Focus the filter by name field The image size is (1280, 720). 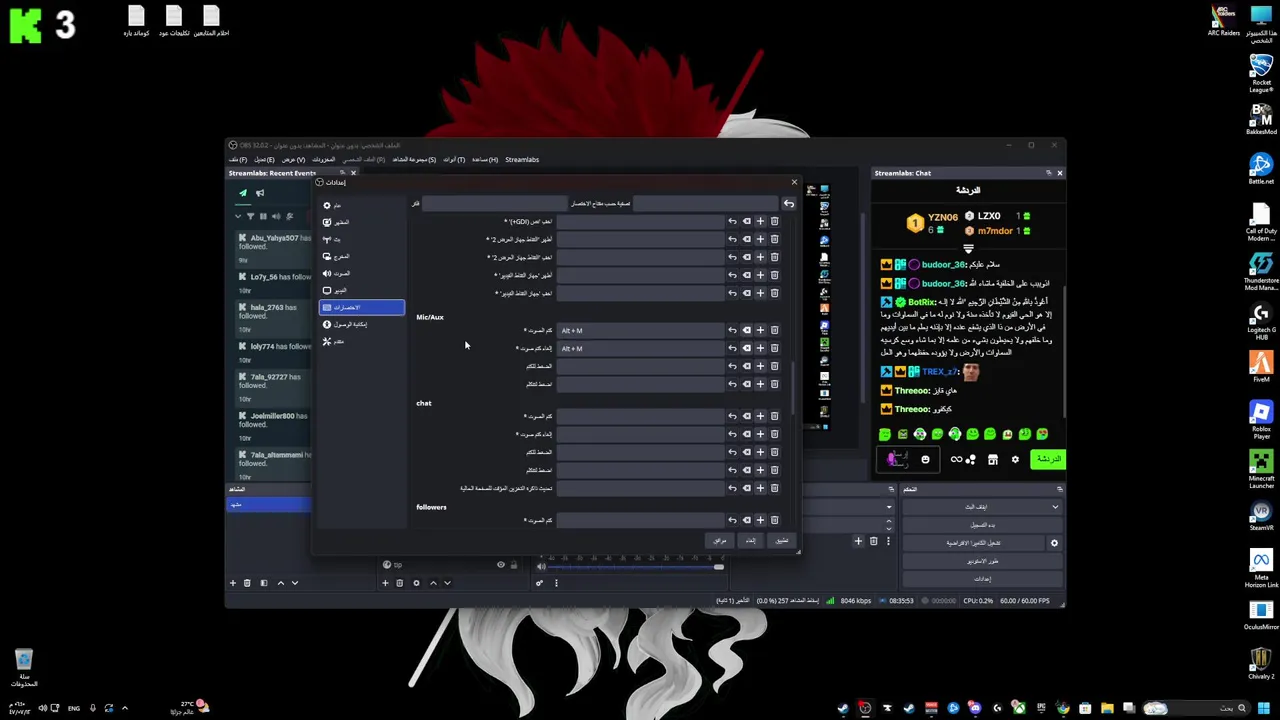(x=494, y=204)
